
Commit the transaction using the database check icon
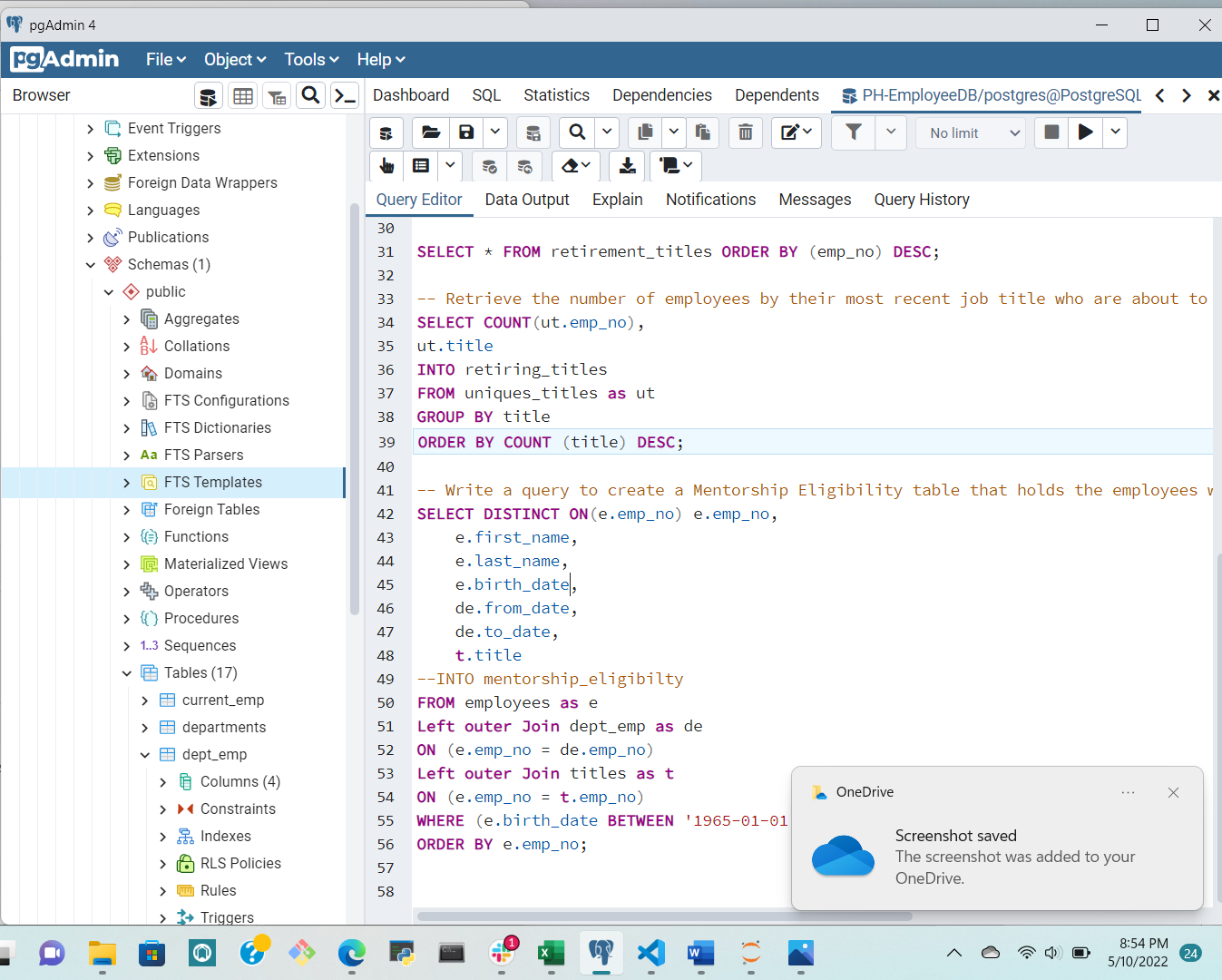489,166
